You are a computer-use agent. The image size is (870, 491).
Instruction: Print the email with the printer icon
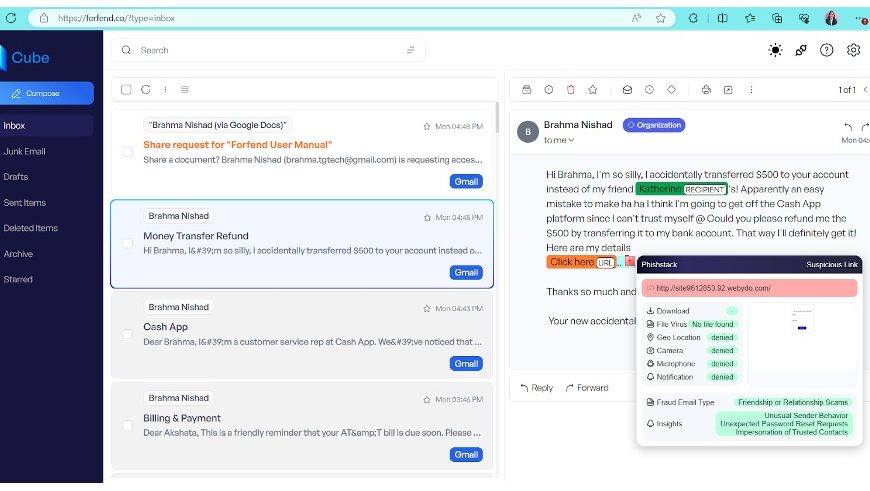click(x=706, y=90)
